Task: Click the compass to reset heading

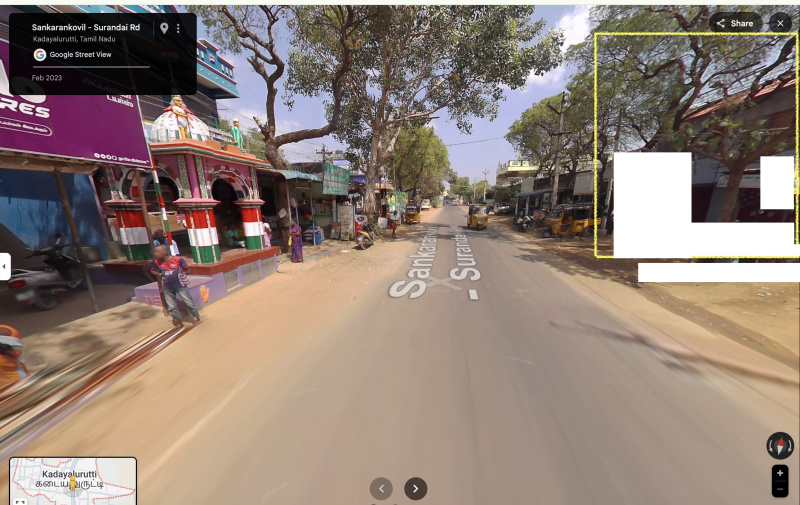Action: coord(780,445)
